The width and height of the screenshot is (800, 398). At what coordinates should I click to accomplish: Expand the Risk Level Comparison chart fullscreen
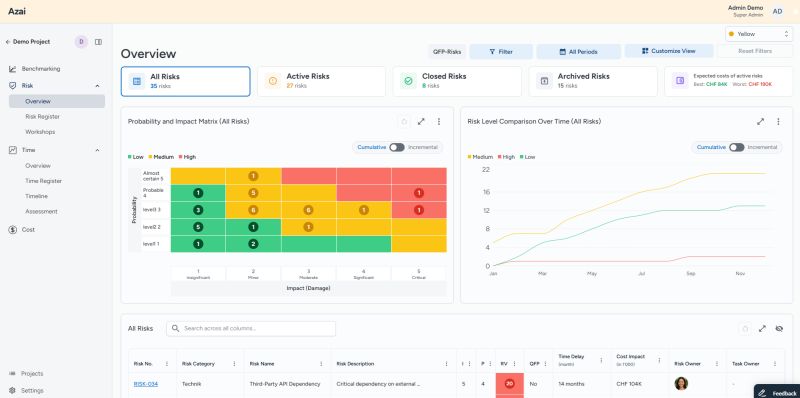(x=760, y=121)
